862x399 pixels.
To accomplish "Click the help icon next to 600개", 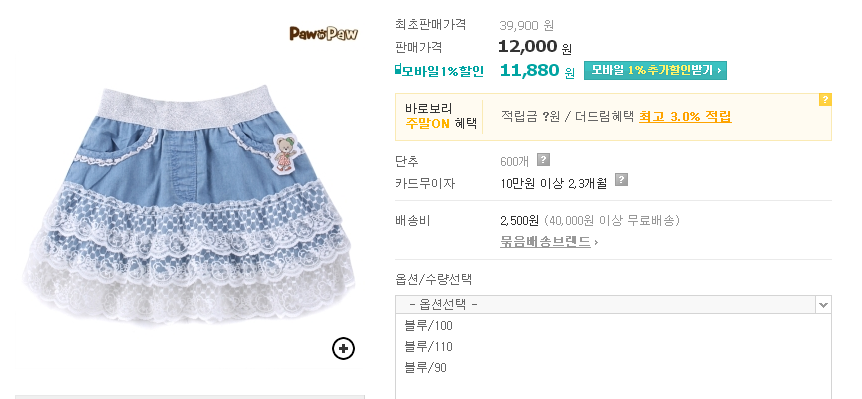I will tap(543, 160).
